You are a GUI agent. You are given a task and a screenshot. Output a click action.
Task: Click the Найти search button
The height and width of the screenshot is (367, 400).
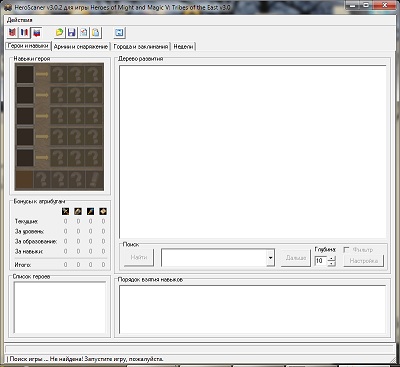click(x=139, y=257)
